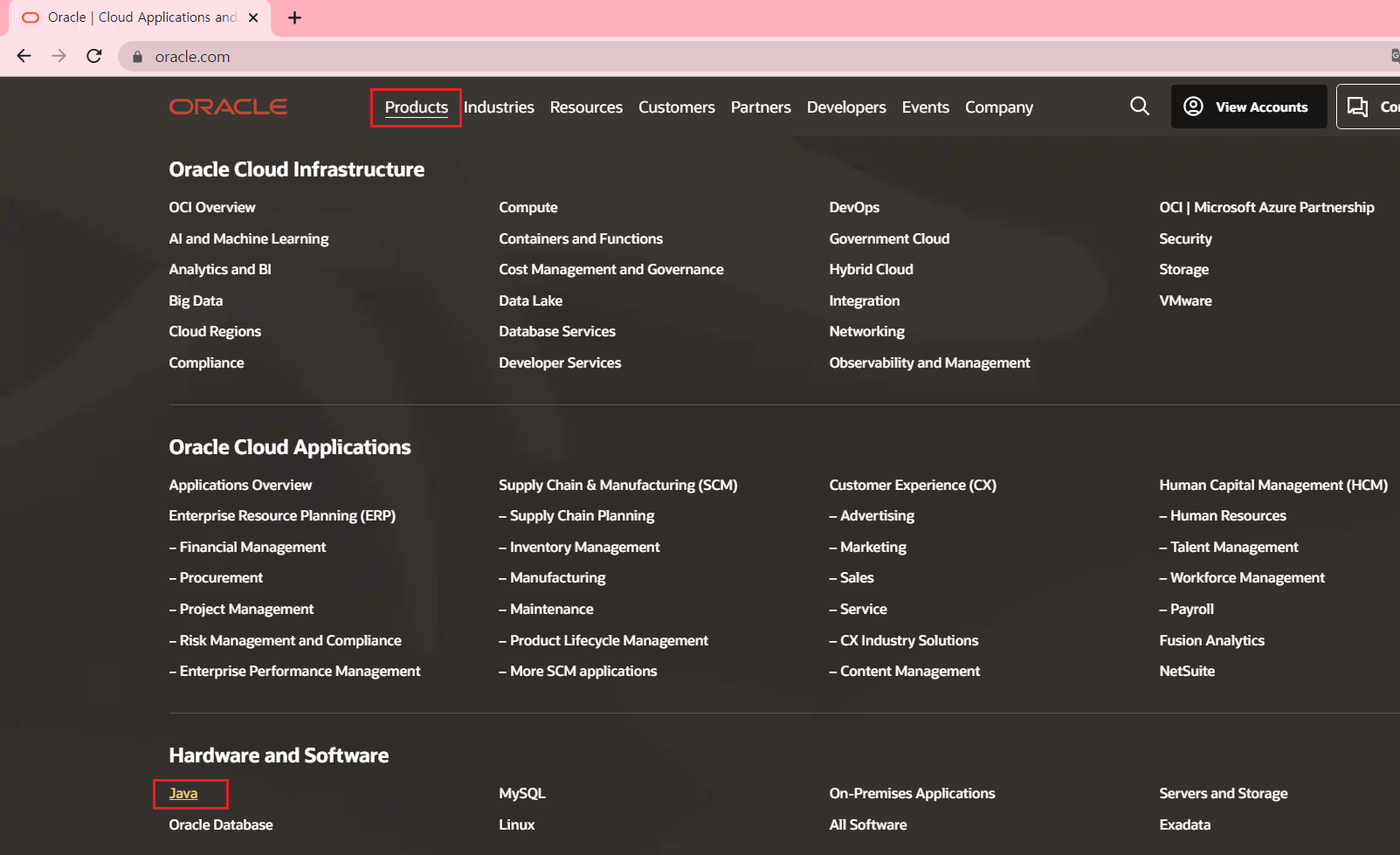Open Supply Chain & Manufacturing (SCM)
This screenshot has height=855, width=1400.
(618, 485)
